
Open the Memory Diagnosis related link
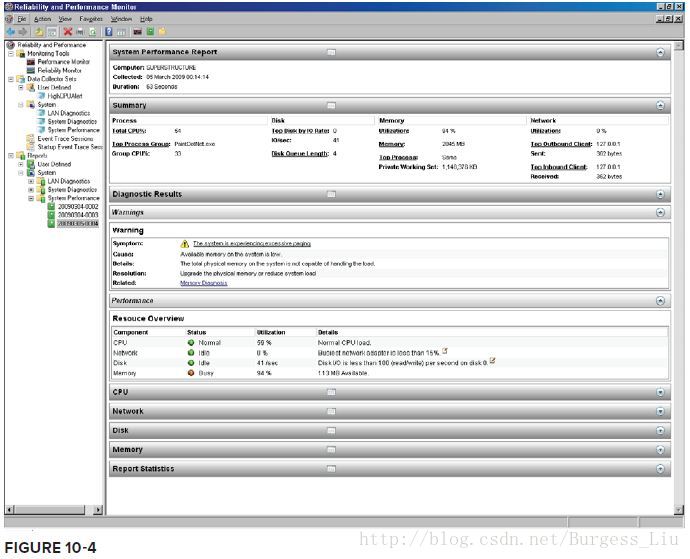pos(204,283)
